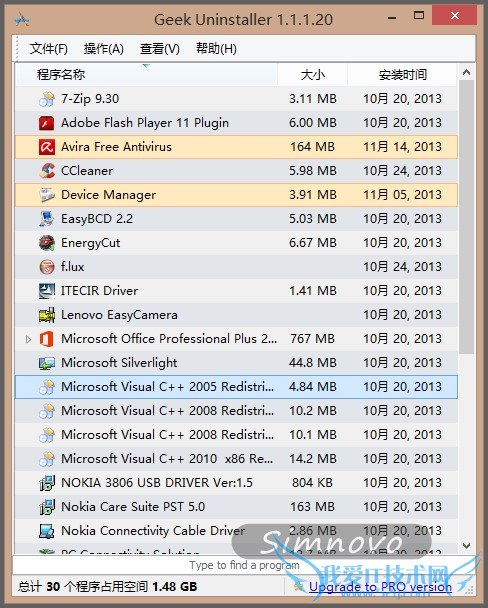Select Microsoft Visual C++ 2005 Redistri... text
The image size is (488, 608).
pos(167,387)
